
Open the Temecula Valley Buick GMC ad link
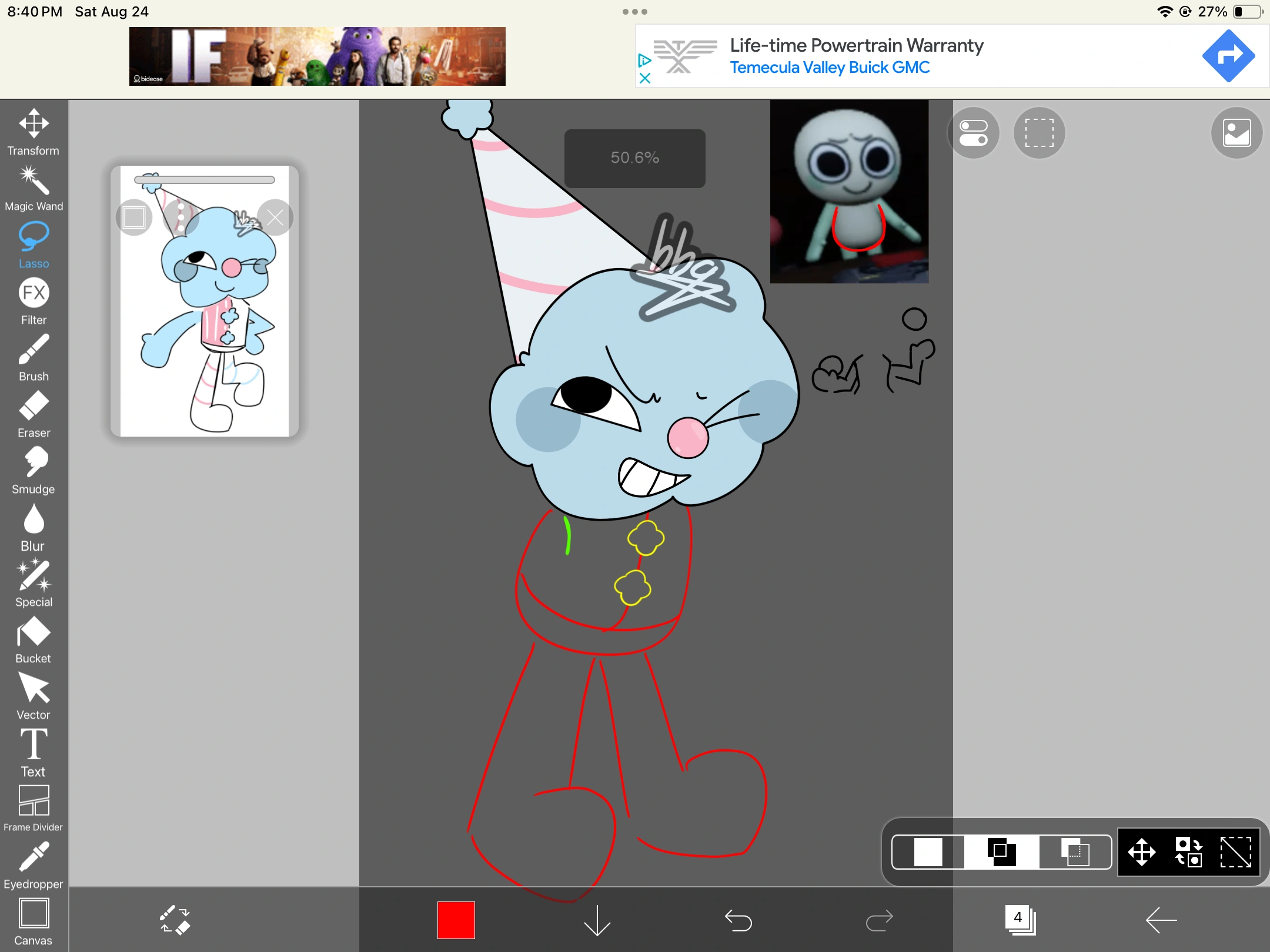829,68
